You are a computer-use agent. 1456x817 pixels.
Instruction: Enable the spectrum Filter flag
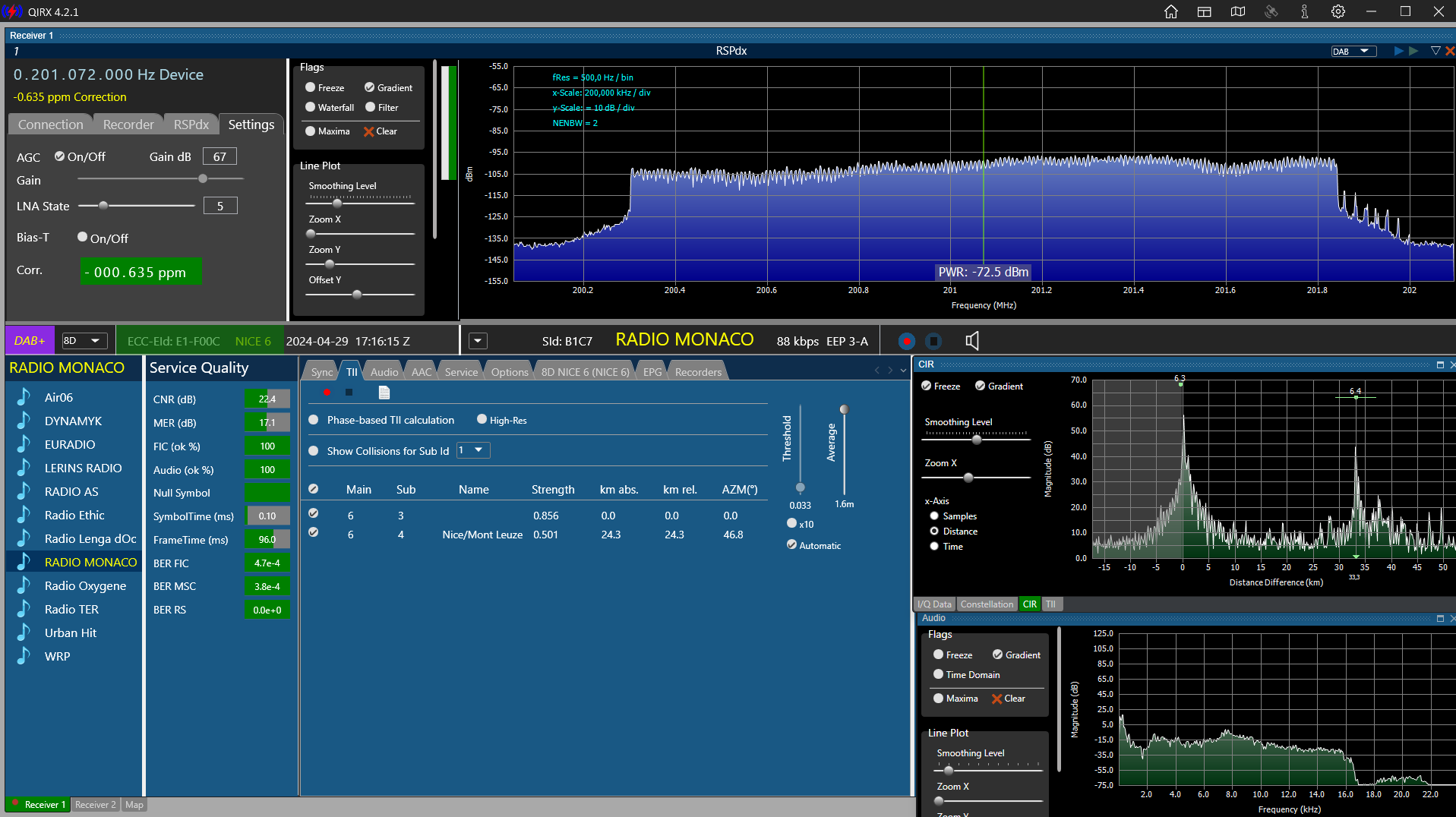coord(370,107)
